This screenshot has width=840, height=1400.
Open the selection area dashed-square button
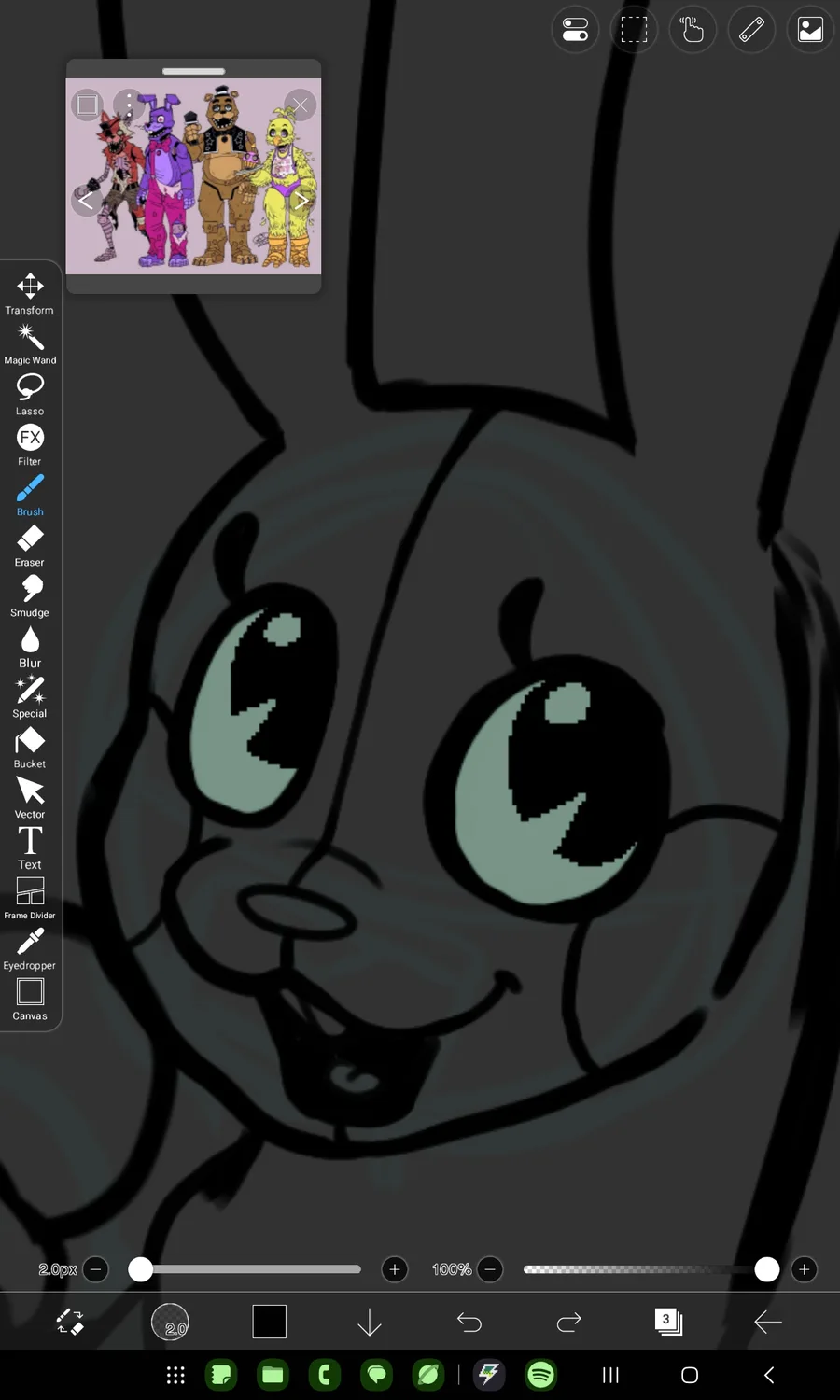coord(634,30)
